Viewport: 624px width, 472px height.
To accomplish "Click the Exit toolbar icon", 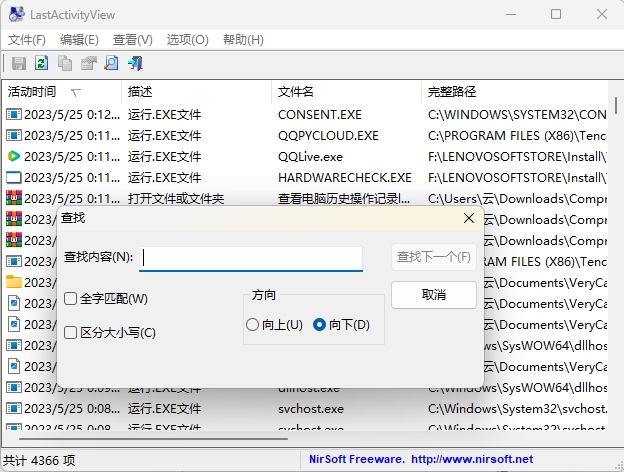I will [x=135, y=63].
